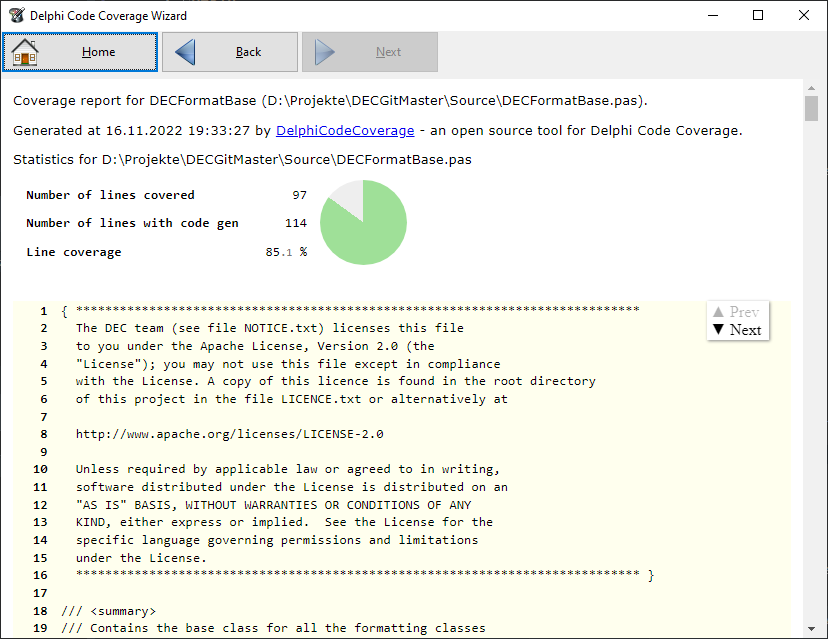The height and width of the screenshot is (639, 828).
Task: Click the Delphi Code Coverage Wizard title icon
Action: pos(16,15)
